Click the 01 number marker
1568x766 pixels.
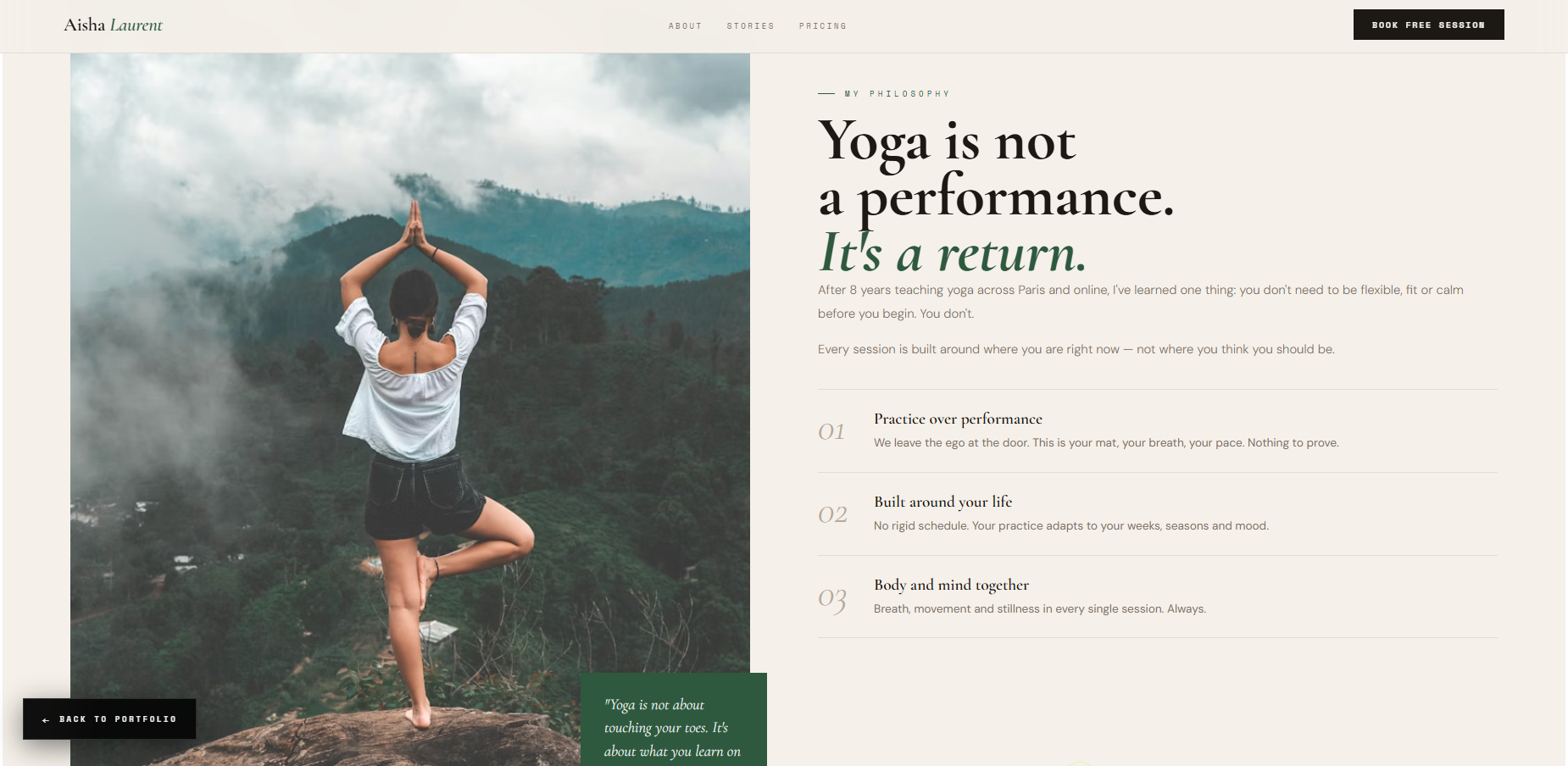pos(831,431)
